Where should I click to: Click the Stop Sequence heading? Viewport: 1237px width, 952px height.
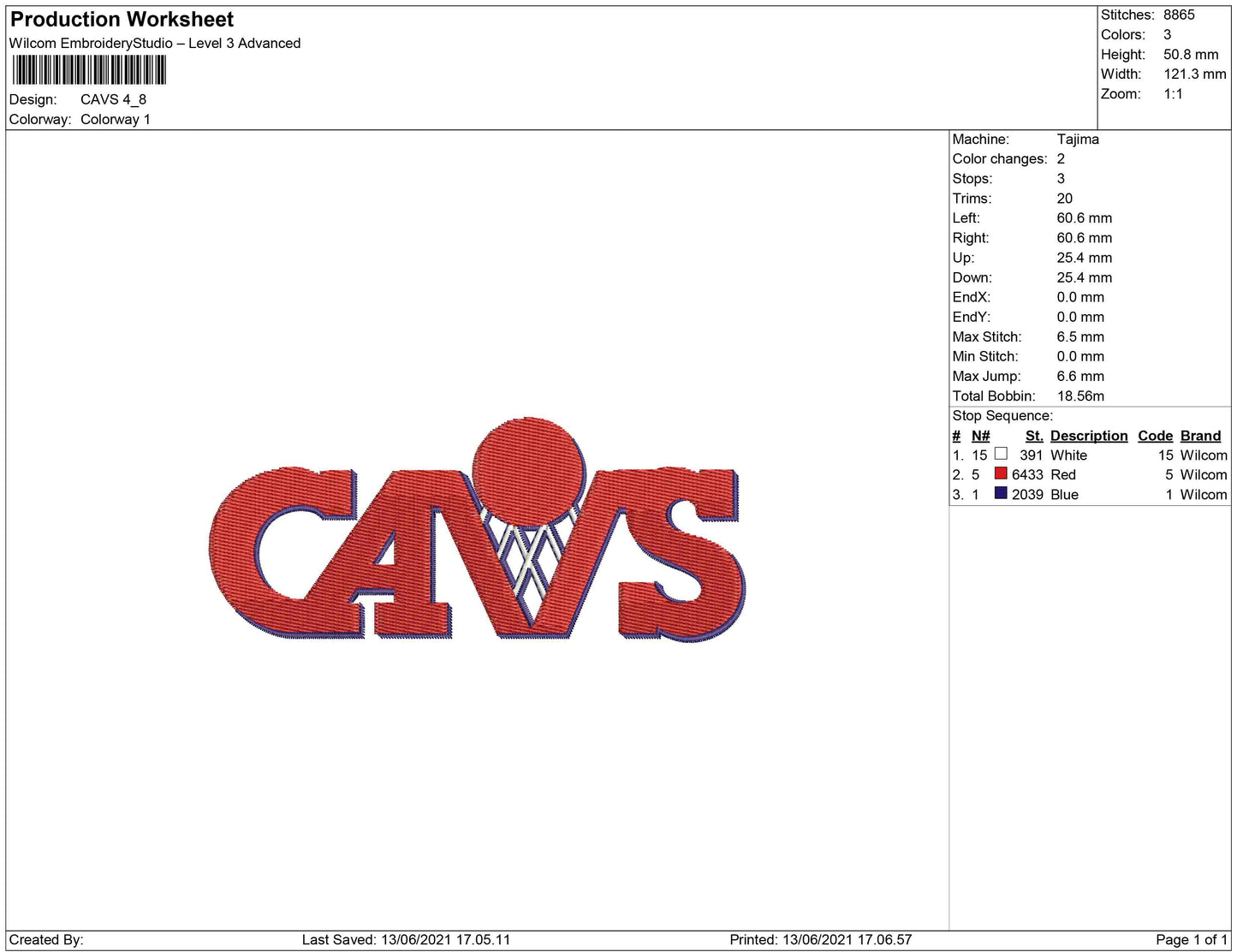[1002, 415]
